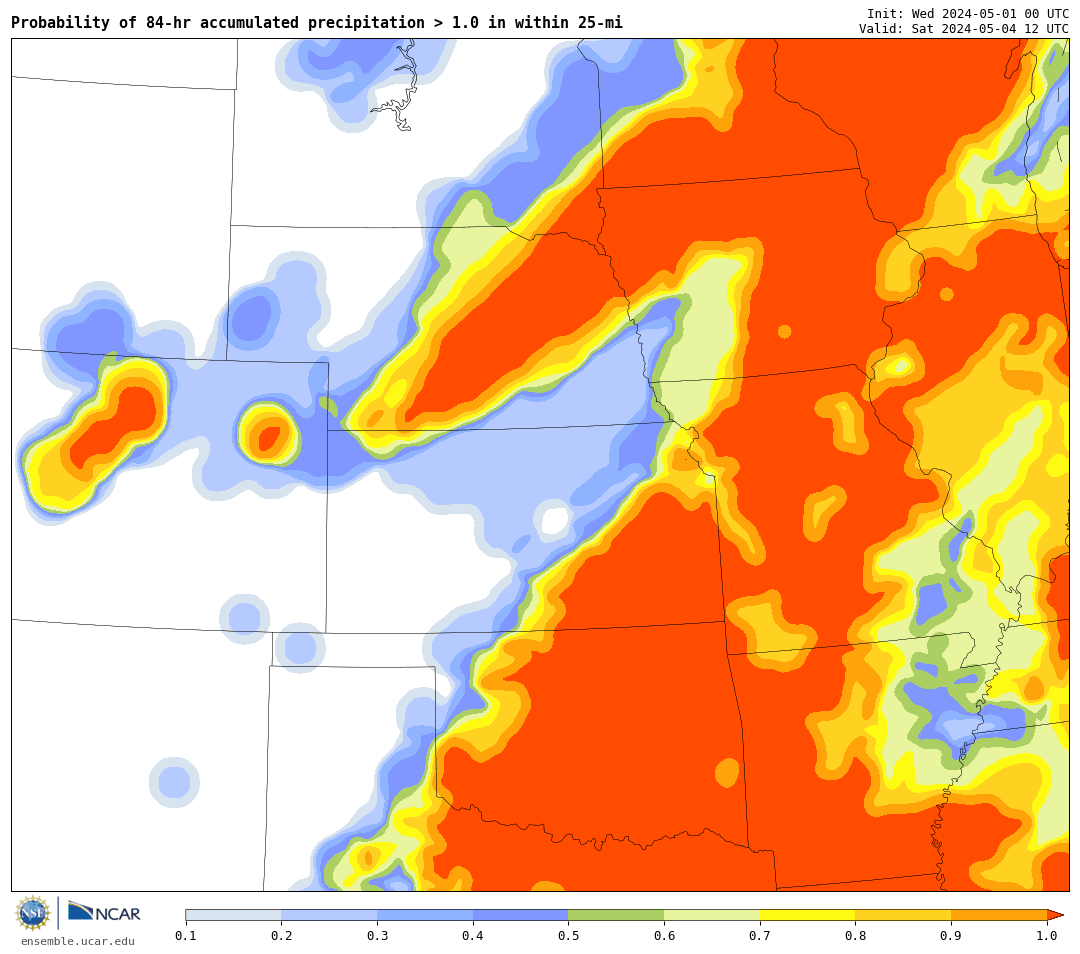Click the 0.1-0.2 pale gray-blue colorbar segment

[x=233, y=915]
